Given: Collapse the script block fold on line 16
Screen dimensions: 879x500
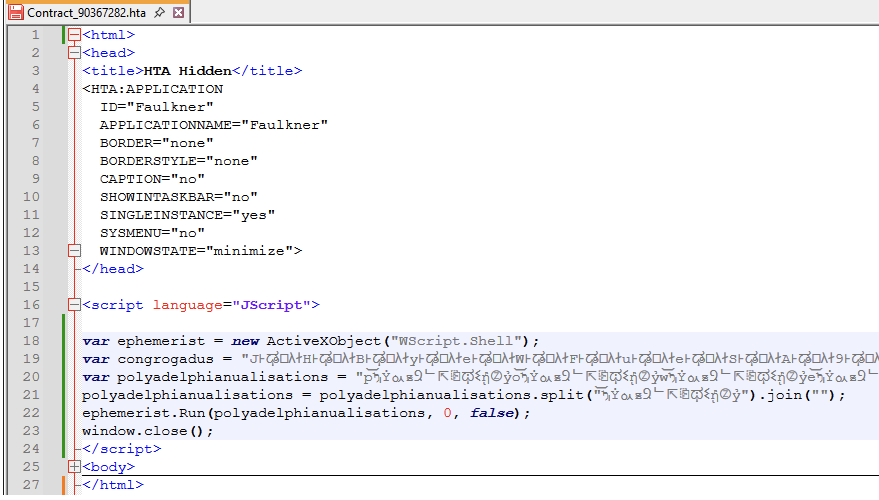Looking at the screenshot, I should [74, 304].
